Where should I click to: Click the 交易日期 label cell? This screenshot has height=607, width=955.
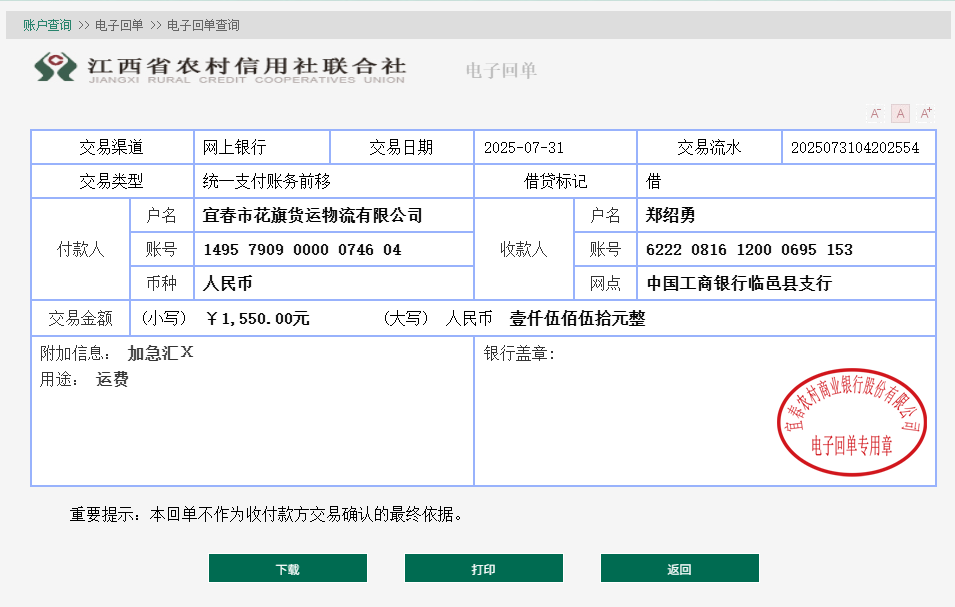coord(401,147)
